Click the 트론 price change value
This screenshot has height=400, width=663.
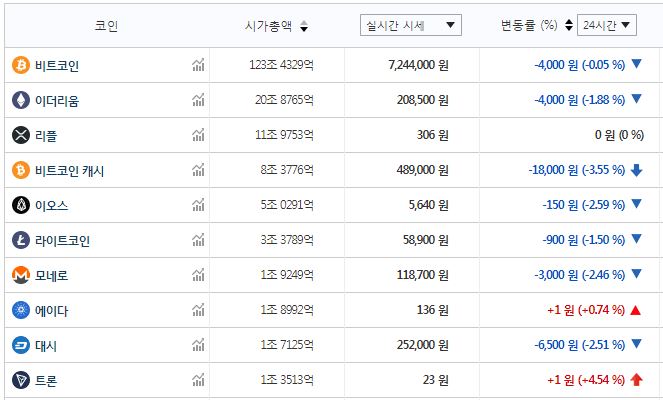point(585,380)
